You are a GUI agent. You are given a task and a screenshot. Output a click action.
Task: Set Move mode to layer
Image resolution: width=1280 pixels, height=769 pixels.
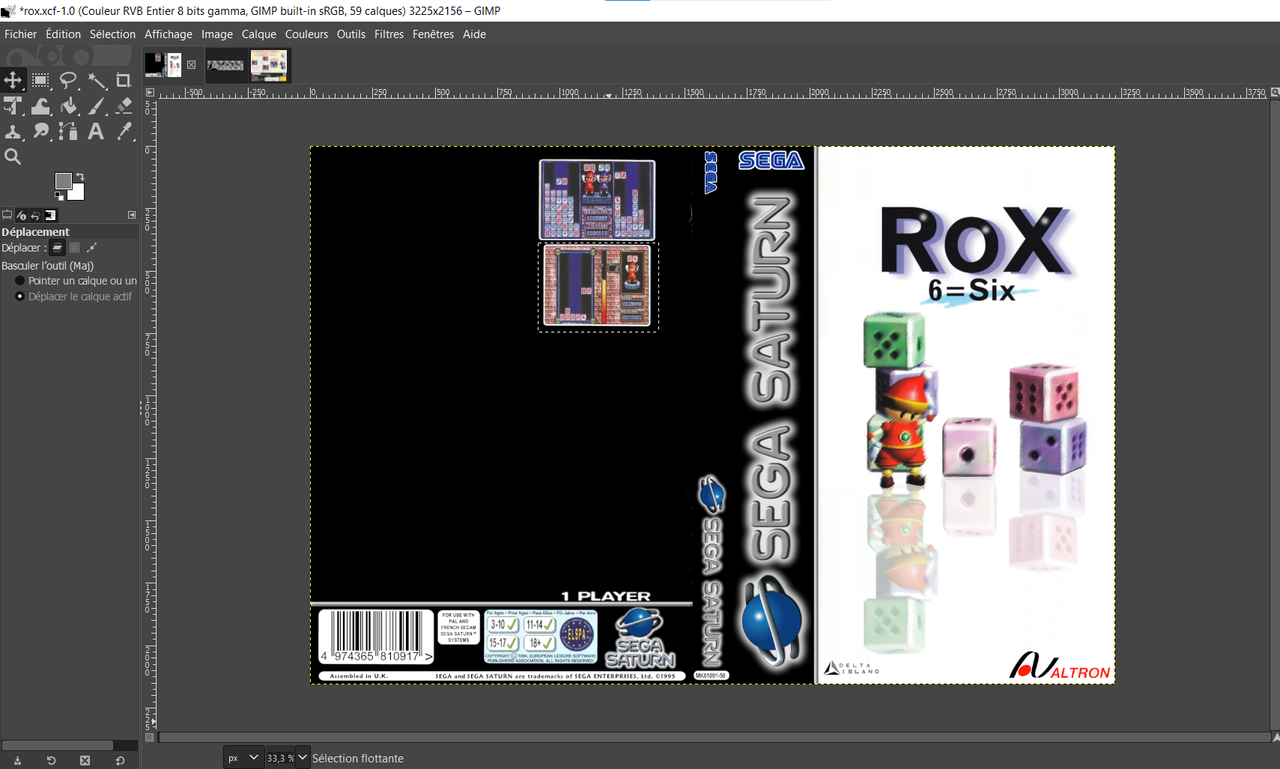pos(57,247)
